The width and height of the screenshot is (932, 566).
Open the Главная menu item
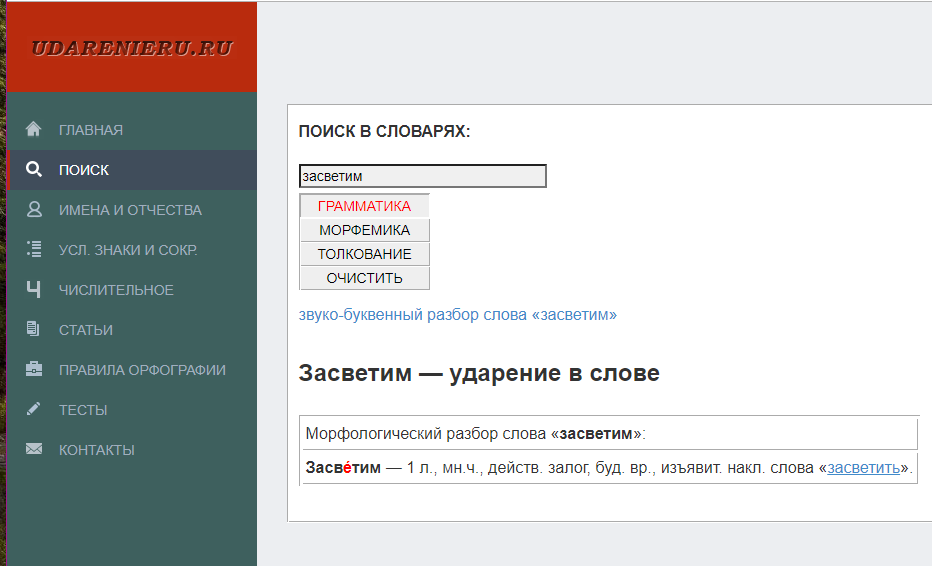(91, 130)
